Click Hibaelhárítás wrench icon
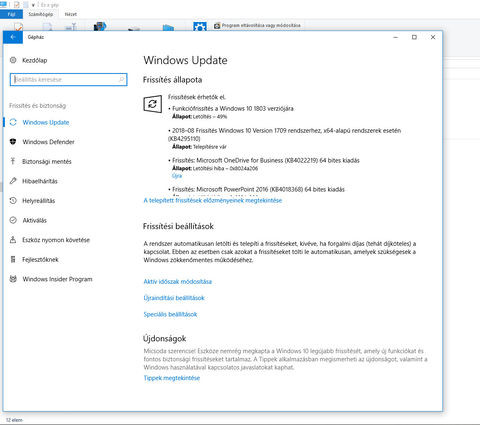Screen dimensions: 480x425 [13, 181]
